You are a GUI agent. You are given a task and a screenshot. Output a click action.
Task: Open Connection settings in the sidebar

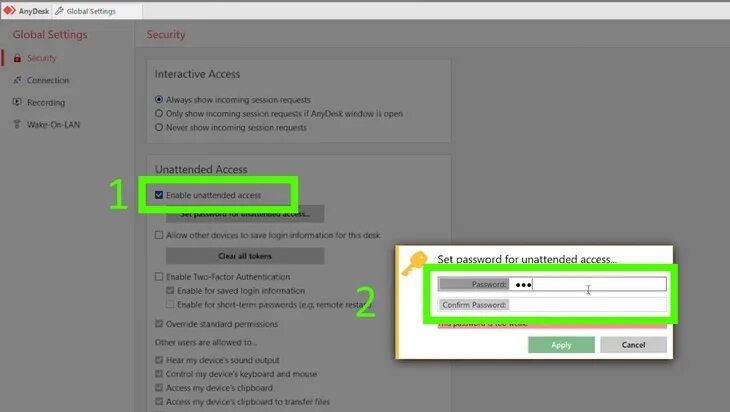tap(47, 80)
